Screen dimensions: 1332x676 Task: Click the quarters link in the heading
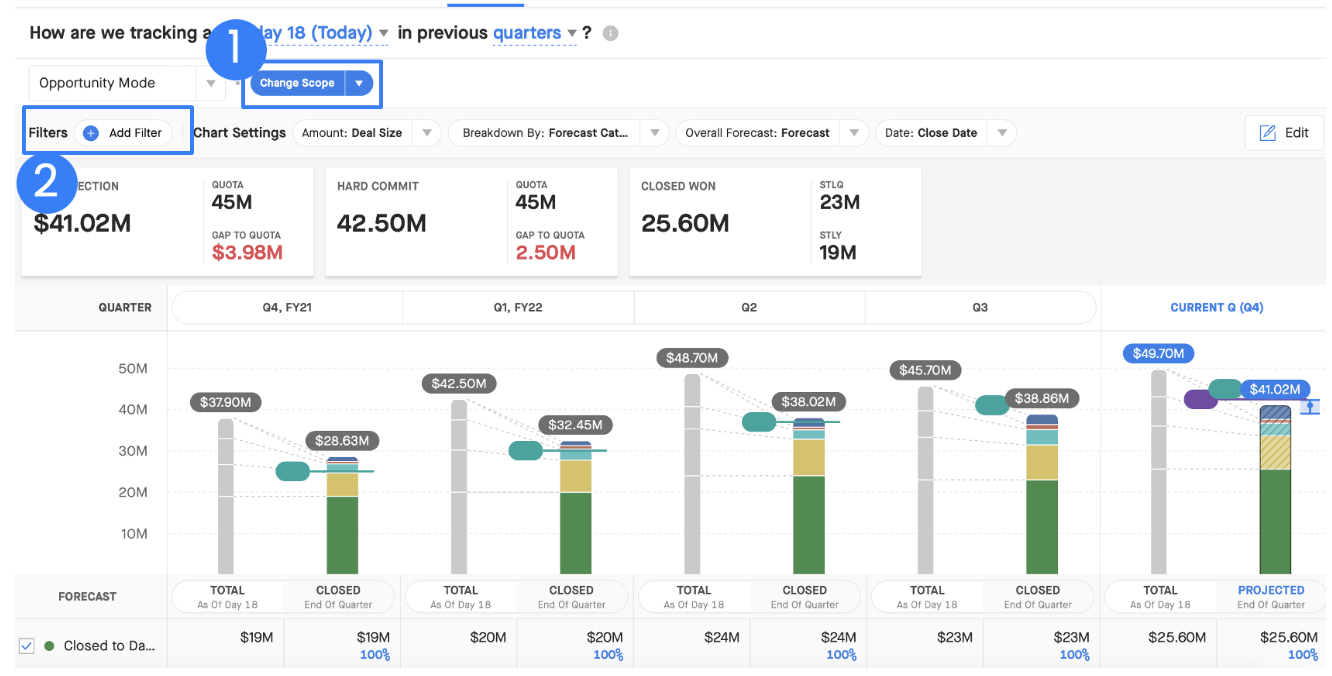[527, 33]
